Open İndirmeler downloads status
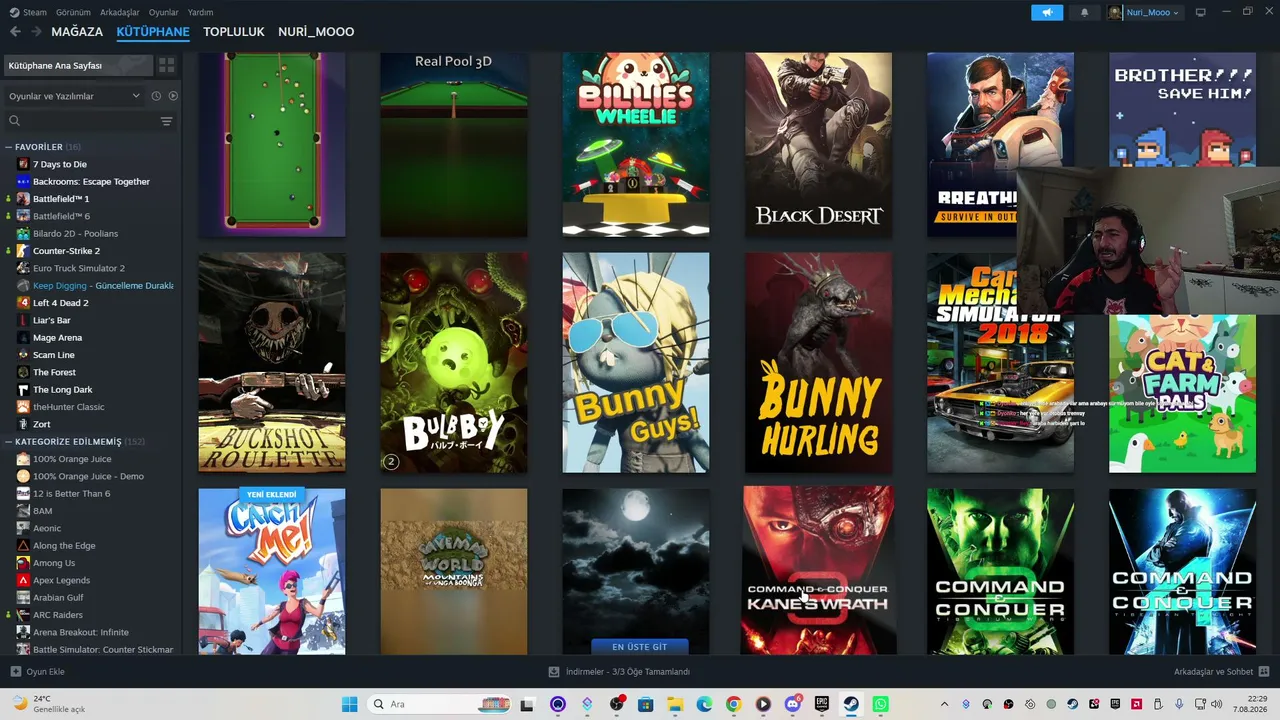This screenshot has width=1280, height=720. [x=620, y=672]
